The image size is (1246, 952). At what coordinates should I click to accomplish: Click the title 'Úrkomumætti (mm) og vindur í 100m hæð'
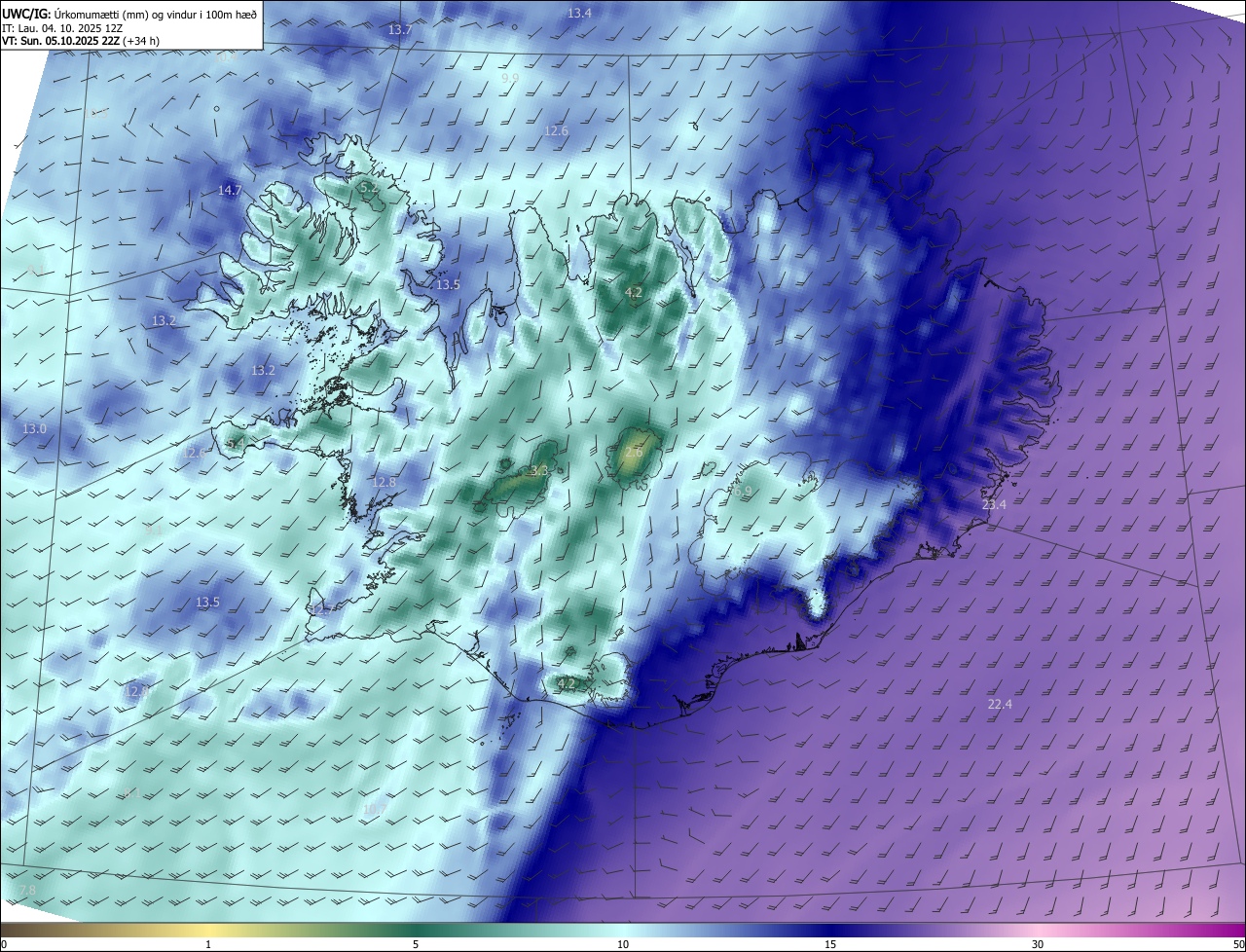point(156,14)
